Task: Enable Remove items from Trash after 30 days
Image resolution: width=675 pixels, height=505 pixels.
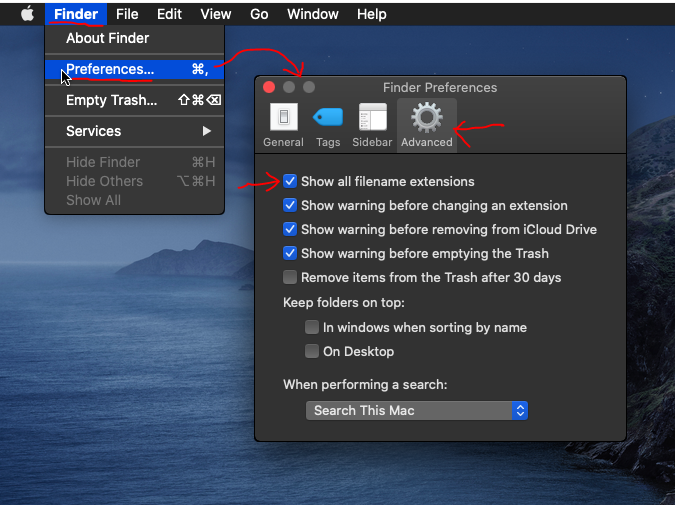Action: click(290, 278)
